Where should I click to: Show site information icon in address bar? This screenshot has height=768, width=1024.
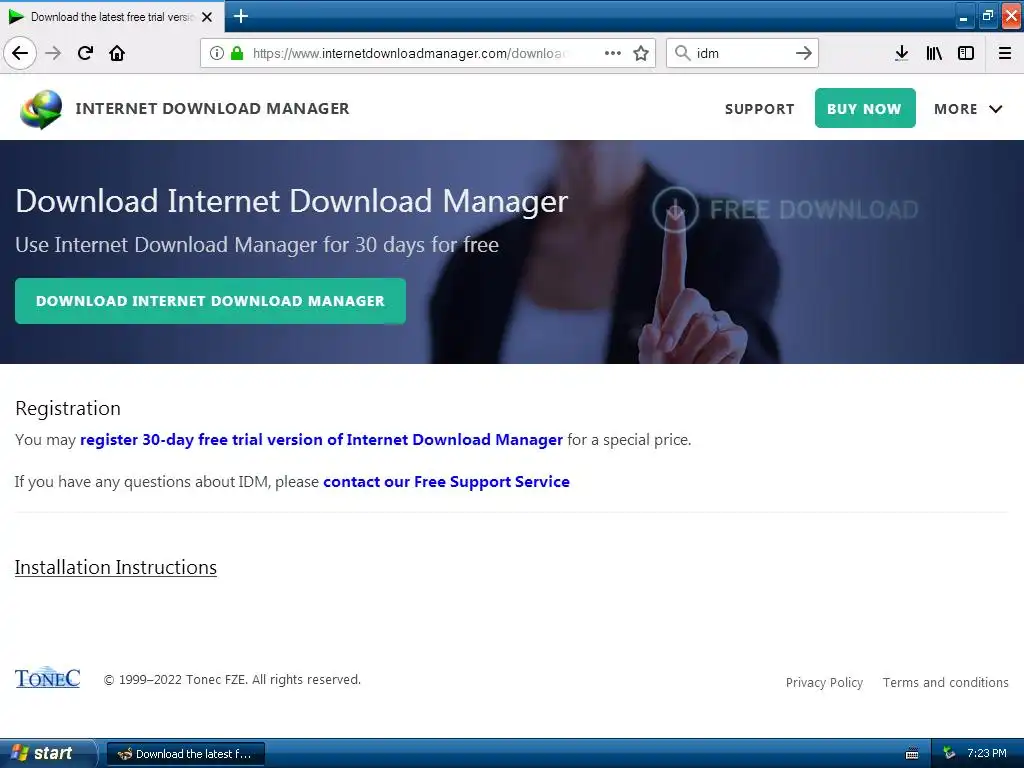(217, 53)
